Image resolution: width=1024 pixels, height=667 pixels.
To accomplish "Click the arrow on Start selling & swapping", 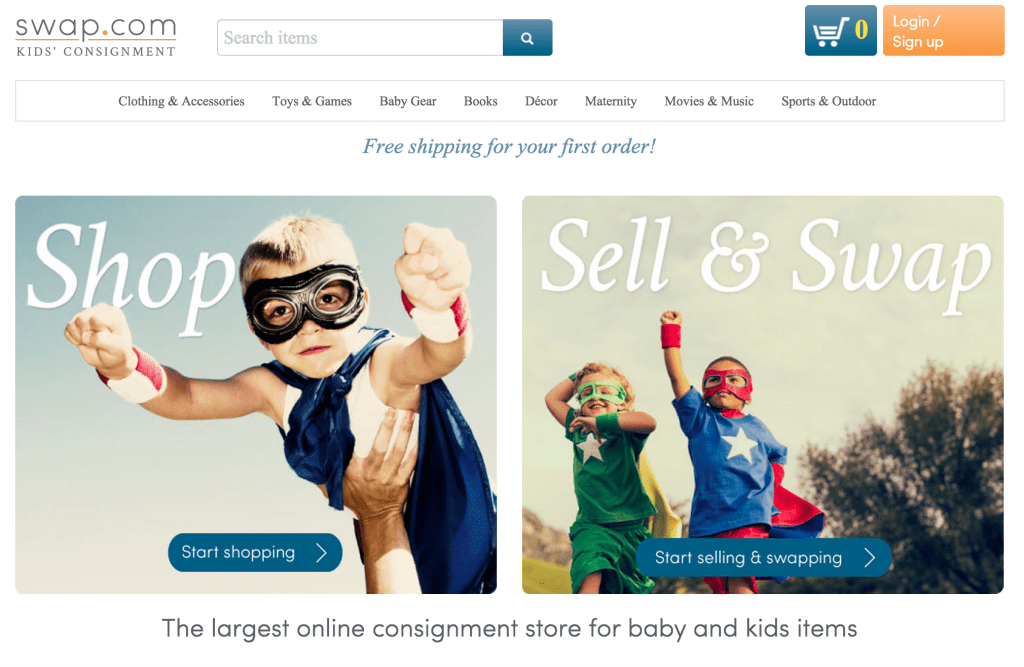I will (x=869, y=557).
